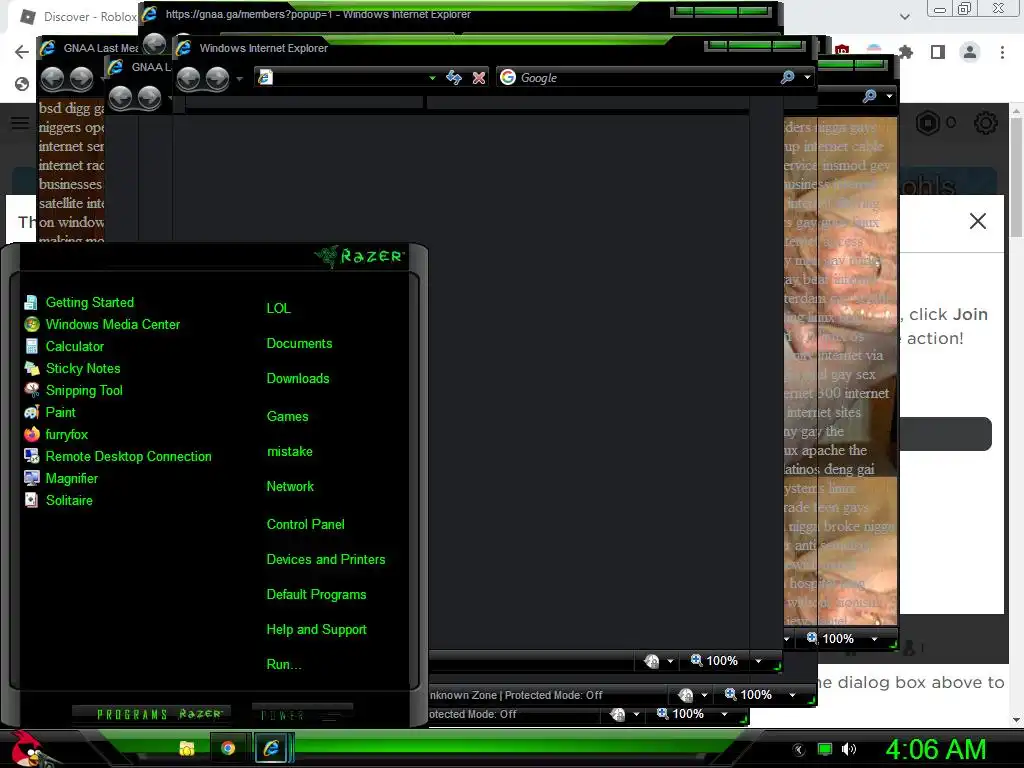
Task: Open Calculator from the start menu
Action: [64, 347]
